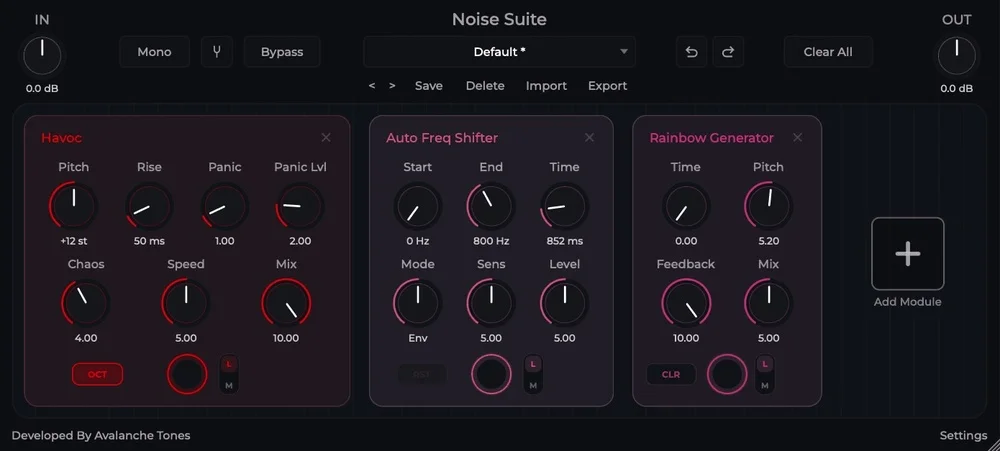The width and height of the screenshot is (1000, 451).
Task: Go to previous preset arrow
Action: [372, 86]
